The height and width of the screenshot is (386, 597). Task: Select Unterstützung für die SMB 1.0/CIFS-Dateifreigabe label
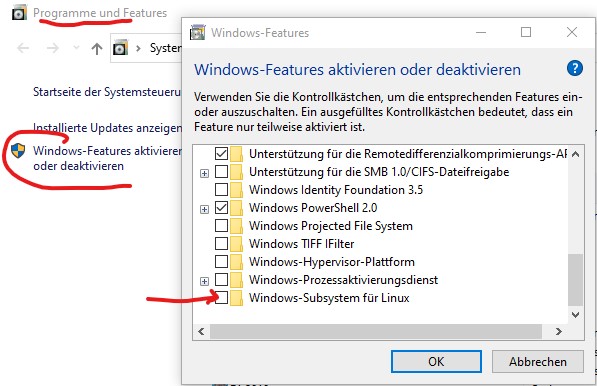click(x=379, y=172)
